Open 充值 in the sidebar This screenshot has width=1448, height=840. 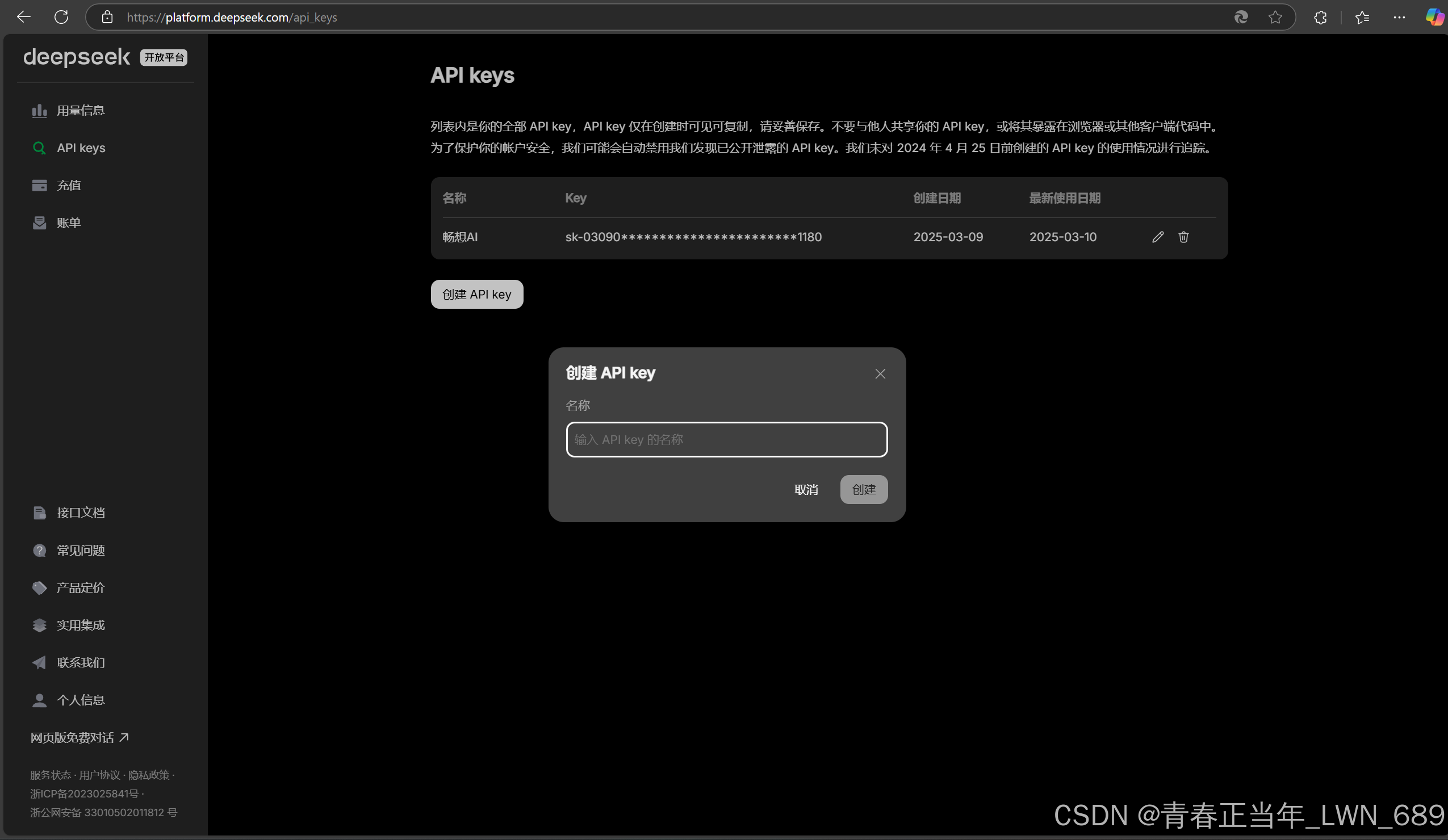tap(68, 185)
